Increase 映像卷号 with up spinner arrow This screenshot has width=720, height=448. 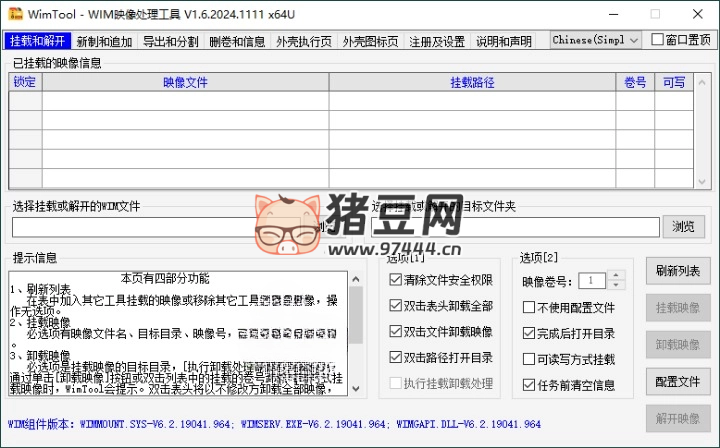(616, 275)
